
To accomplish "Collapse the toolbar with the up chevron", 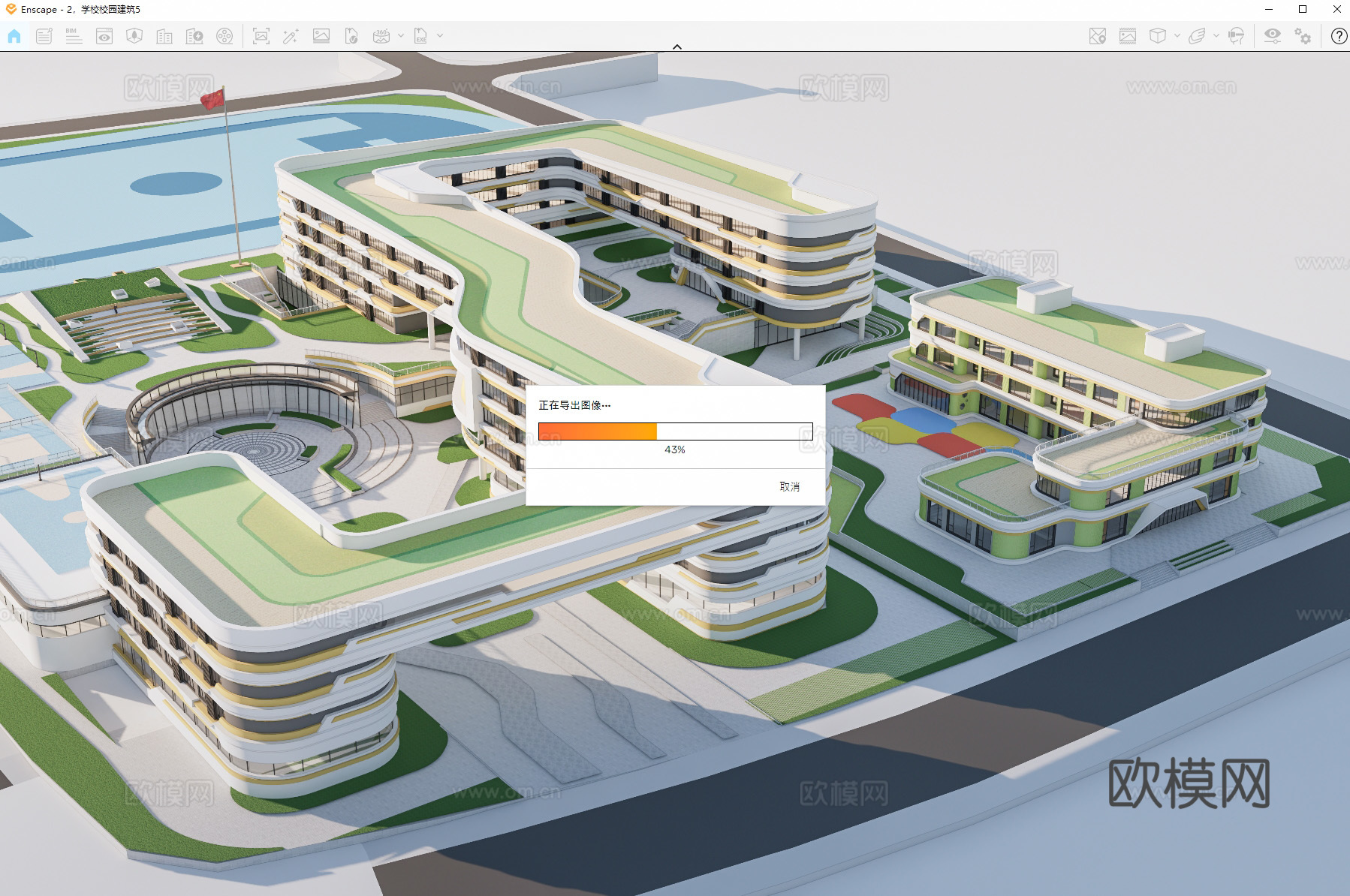I will [677, 47].
